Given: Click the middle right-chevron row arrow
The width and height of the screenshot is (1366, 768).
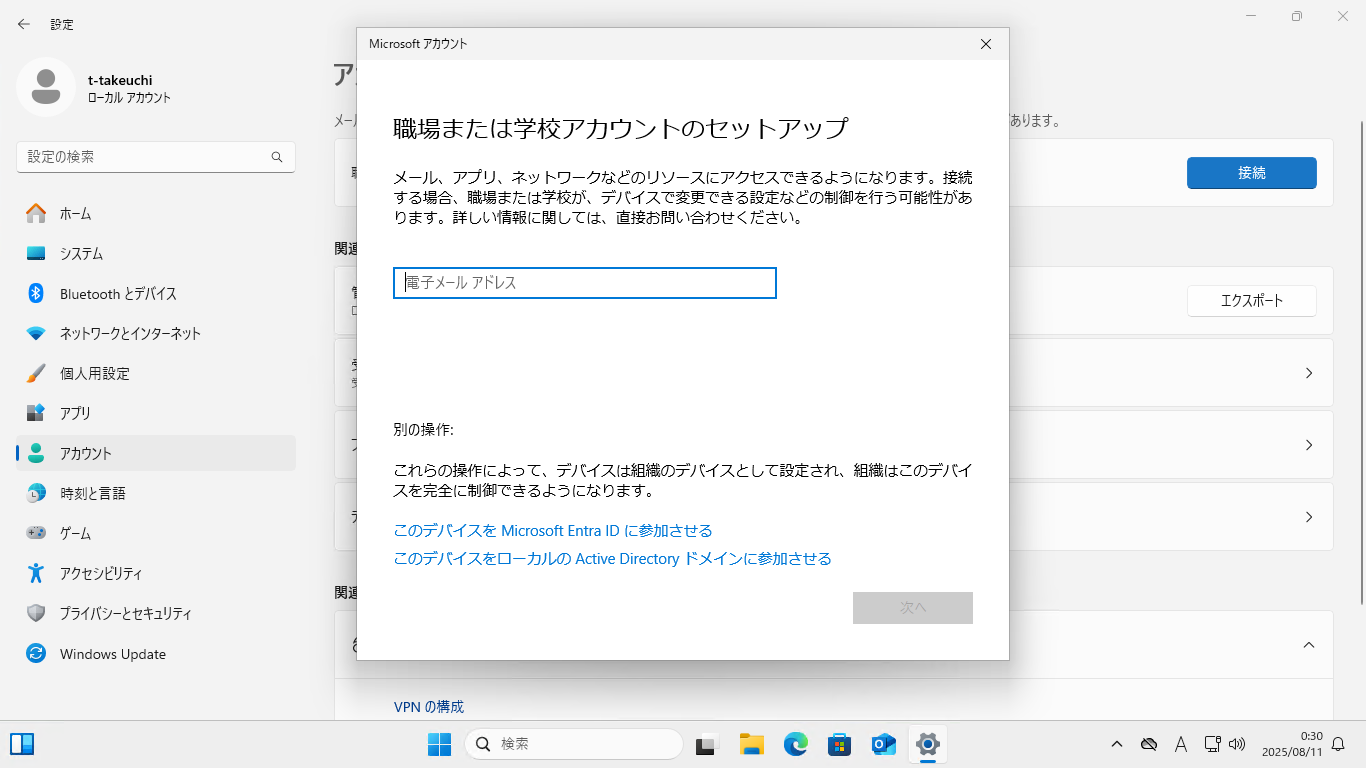Looking at the screenshot, I should coord(1309,445).
